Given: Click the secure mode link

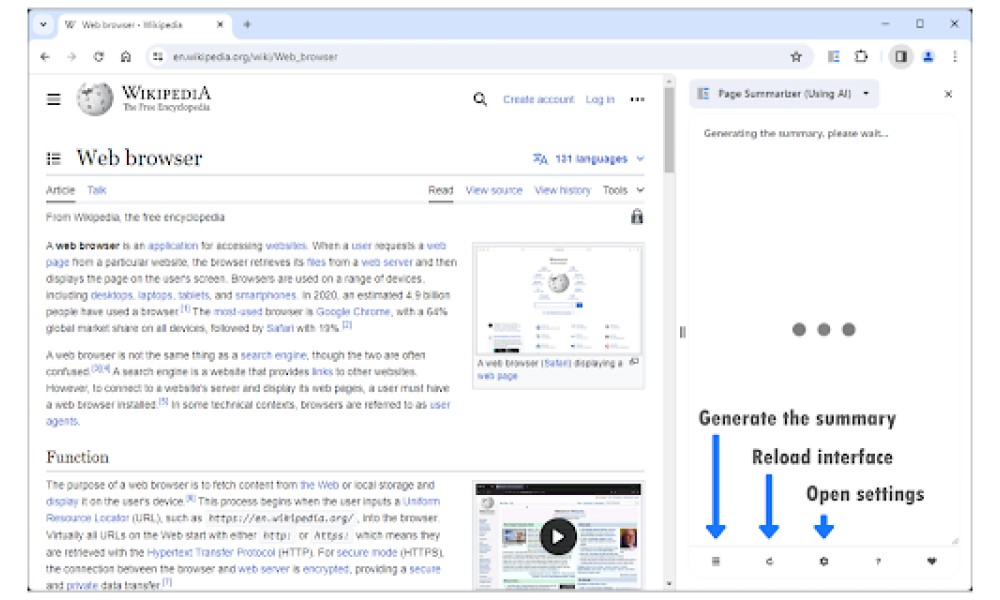Looking at the screenshot, I should (x=367, y=552).
